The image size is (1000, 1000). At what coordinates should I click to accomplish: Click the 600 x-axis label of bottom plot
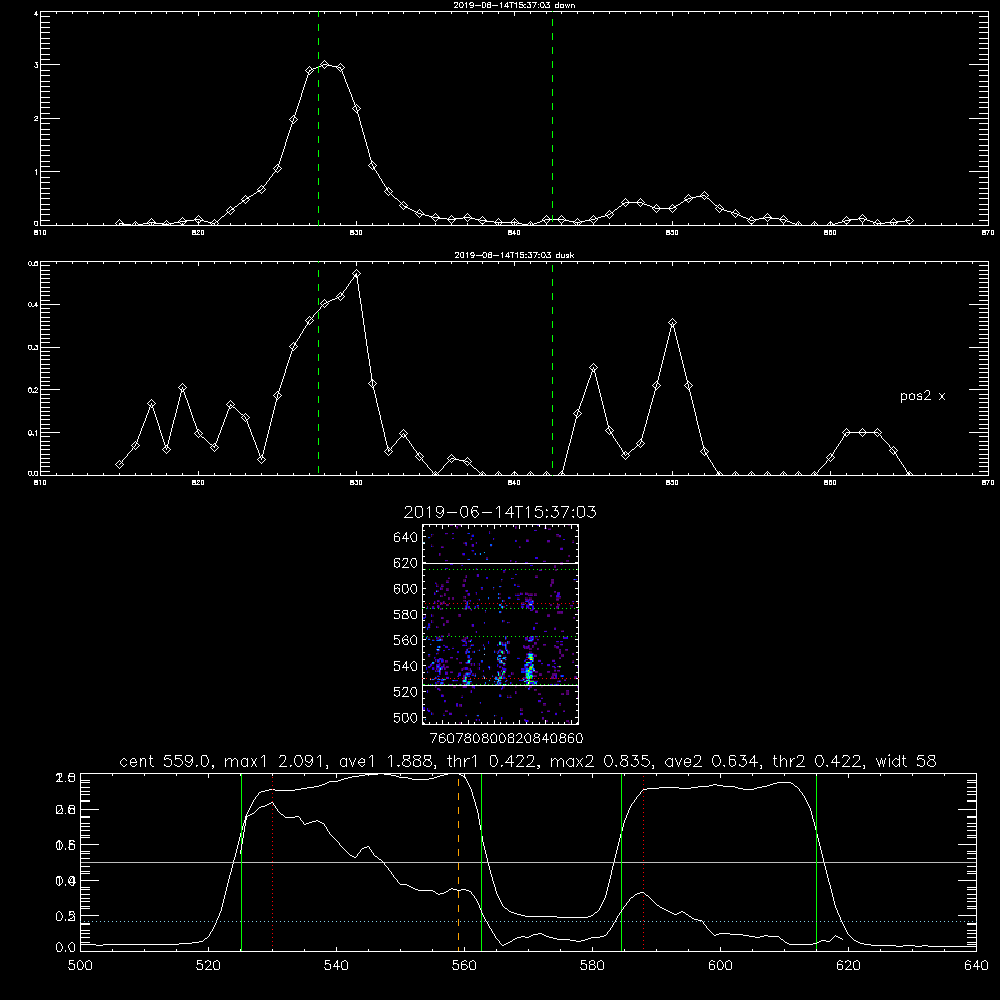tap(721, 966)
